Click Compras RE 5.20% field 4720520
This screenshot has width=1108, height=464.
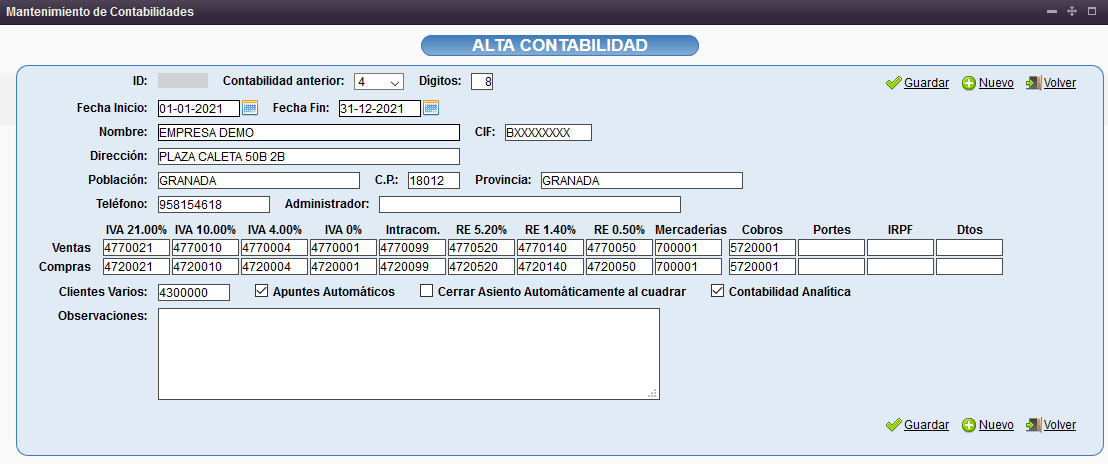pos(482,267)
